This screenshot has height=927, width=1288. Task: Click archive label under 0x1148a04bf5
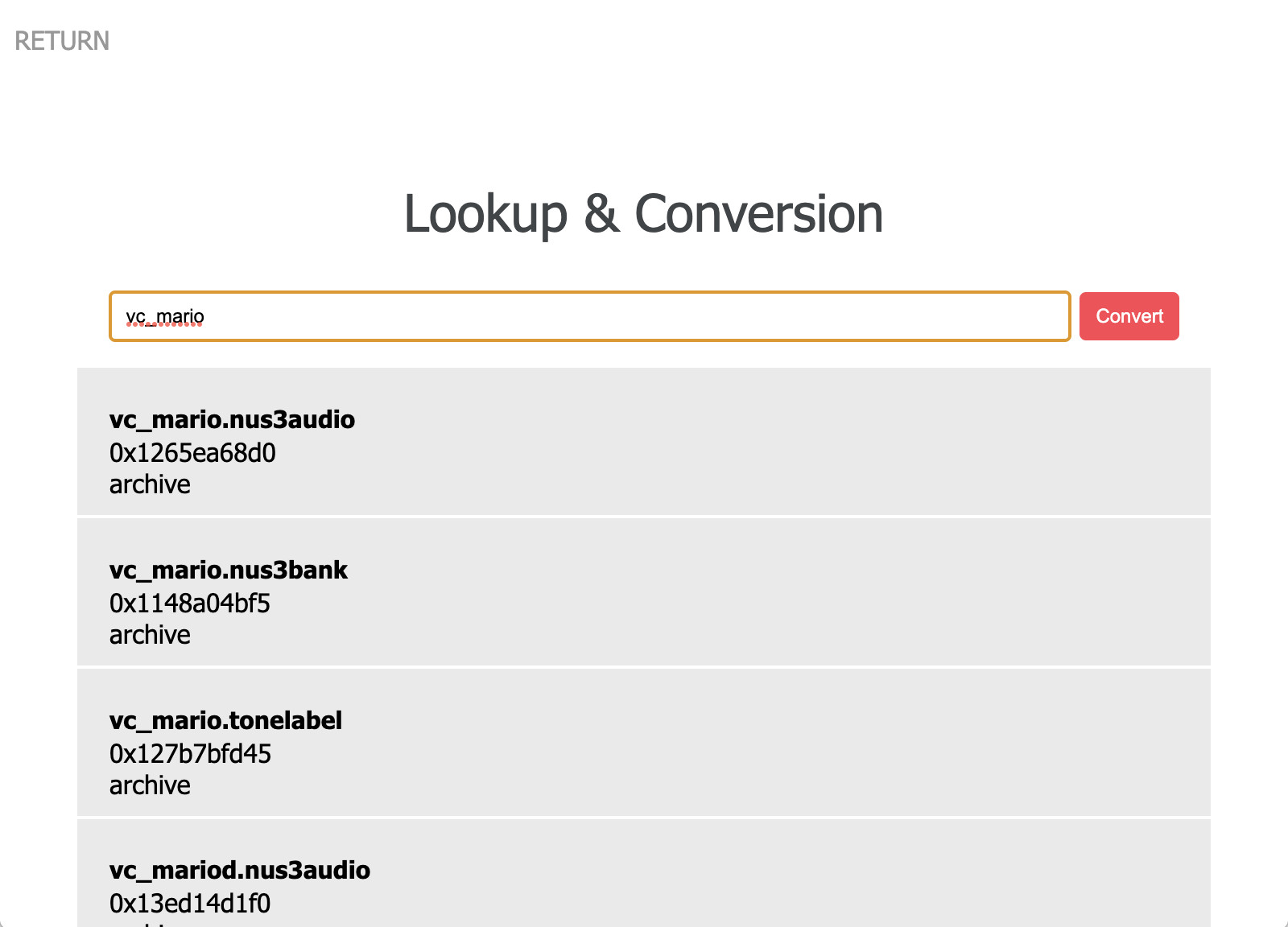(x=150, y=635)
